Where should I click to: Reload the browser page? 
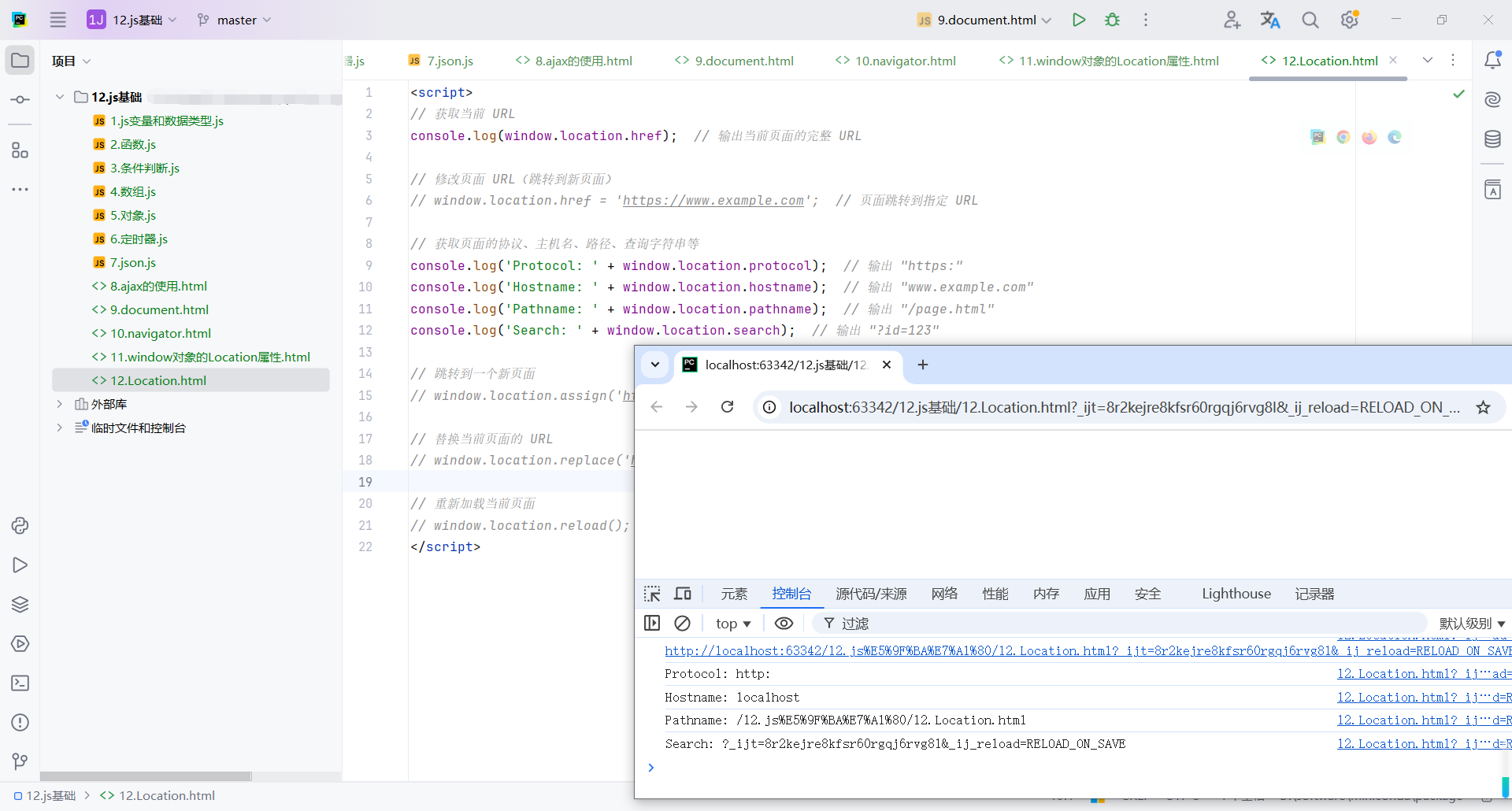(728, 407)
